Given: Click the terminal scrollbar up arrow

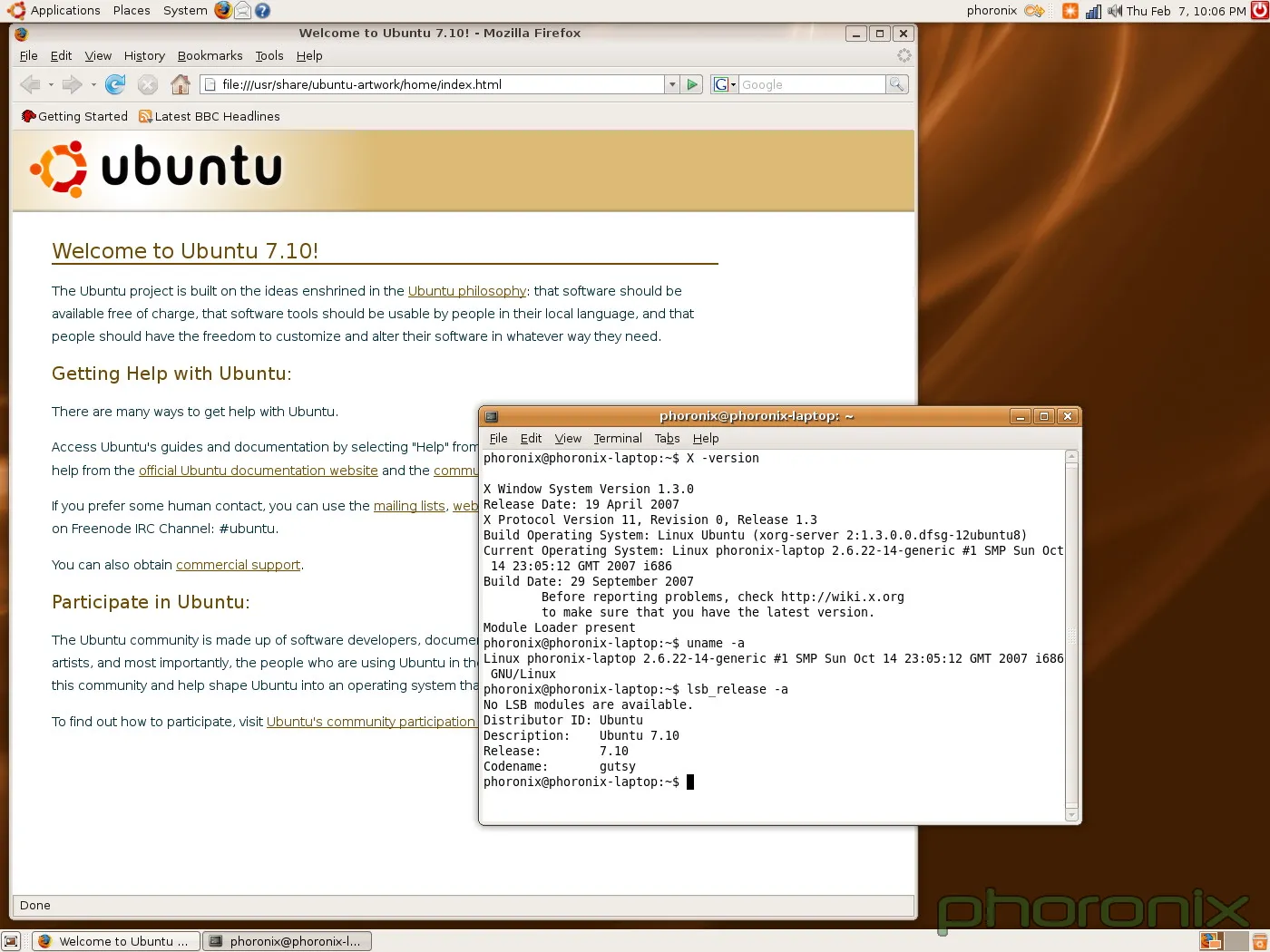Looking at the screenshot, I should (1071, 458).
